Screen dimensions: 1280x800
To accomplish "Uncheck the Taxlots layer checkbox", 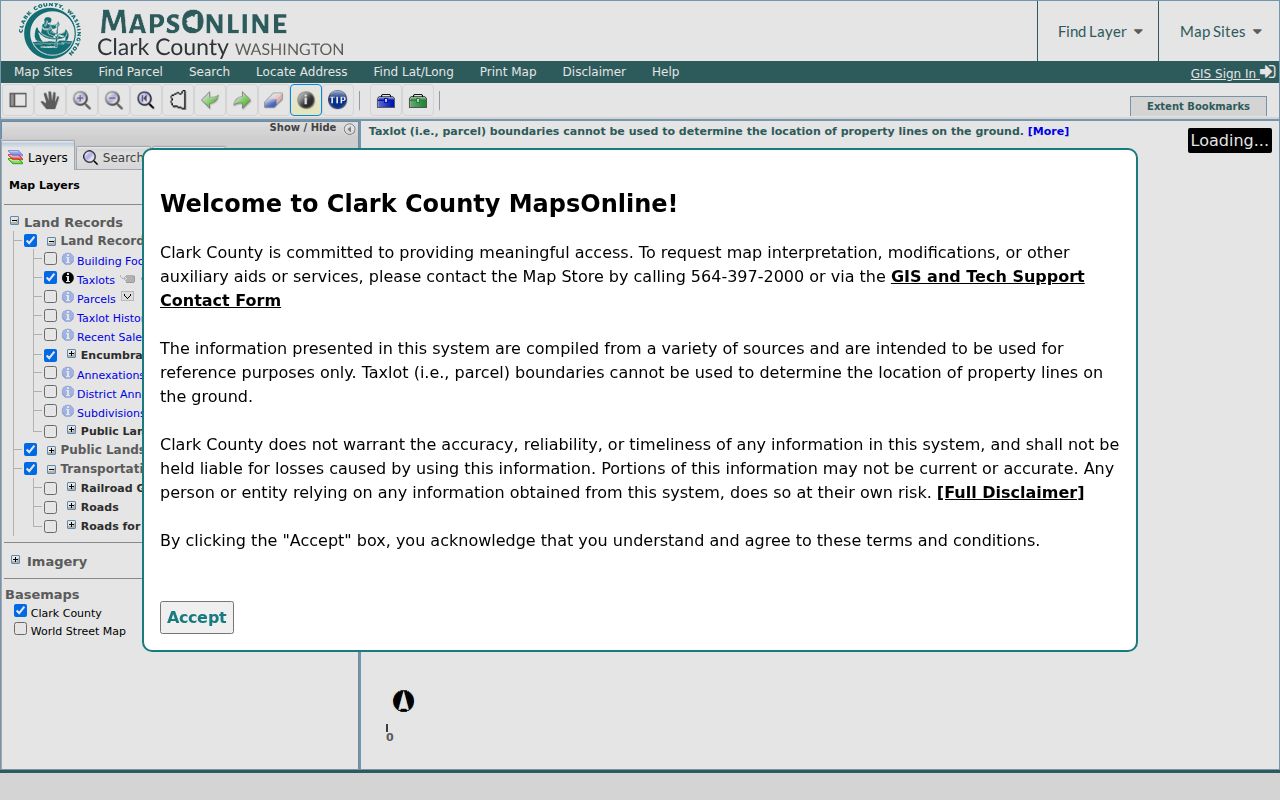I will pyautogui.click(x=50, y=278).
